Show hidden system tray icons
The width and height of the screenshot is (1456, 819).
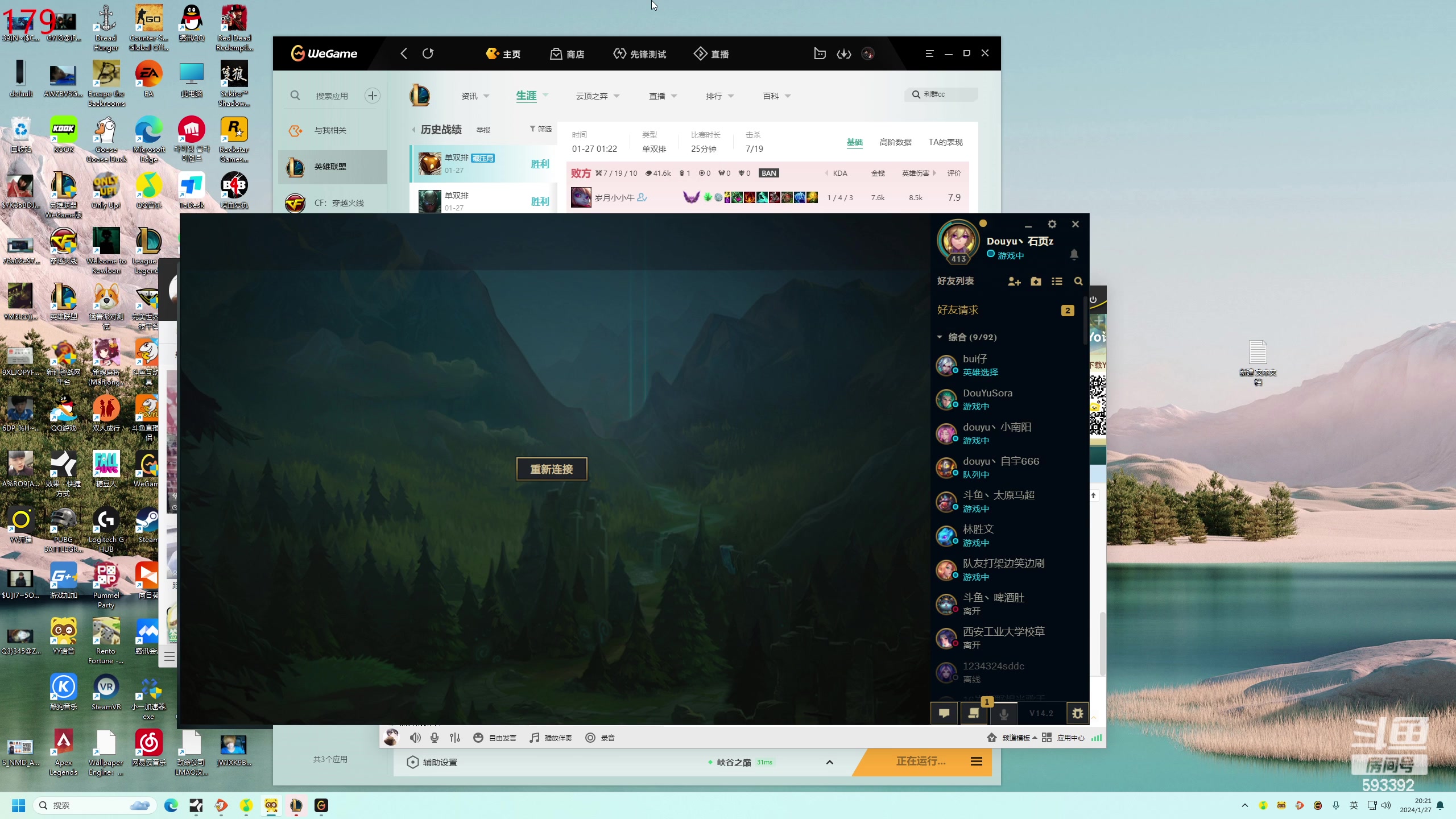coord(1245,805)
